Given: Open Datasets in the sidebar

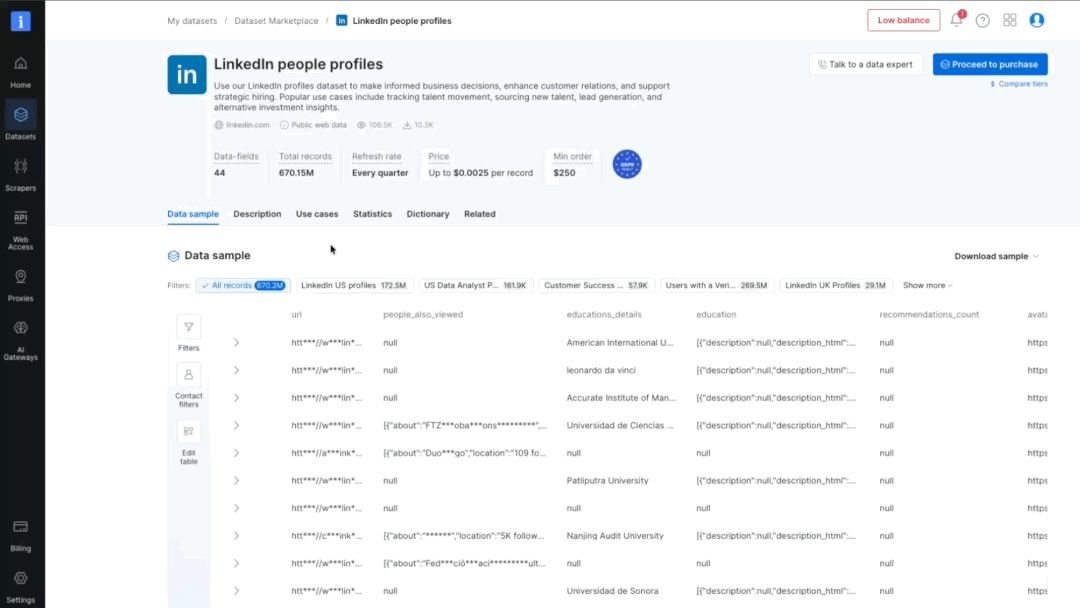Looking at the screenshot, I should (21, 121).
